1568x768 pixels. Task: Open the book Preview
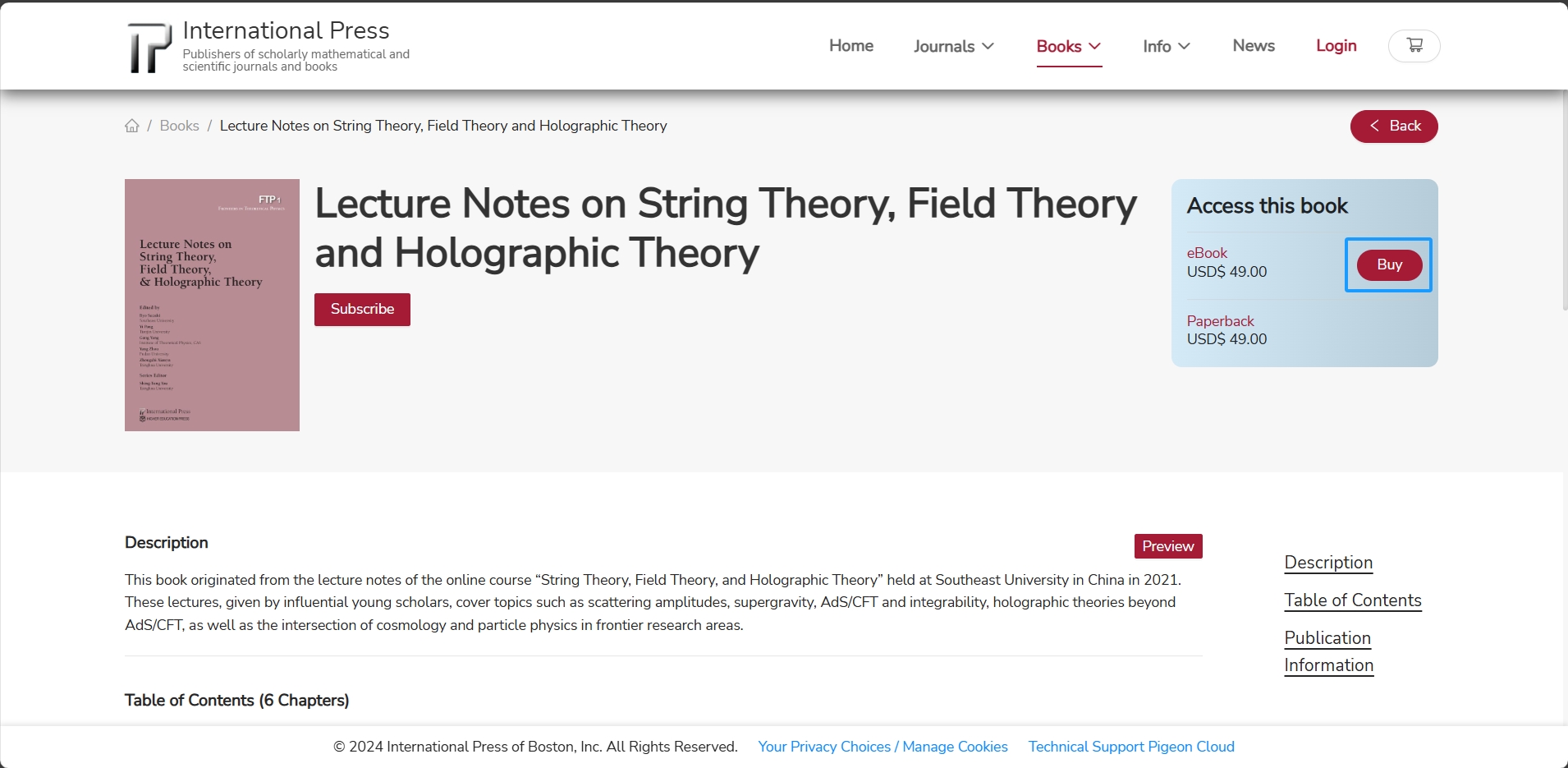(1167, 546)
